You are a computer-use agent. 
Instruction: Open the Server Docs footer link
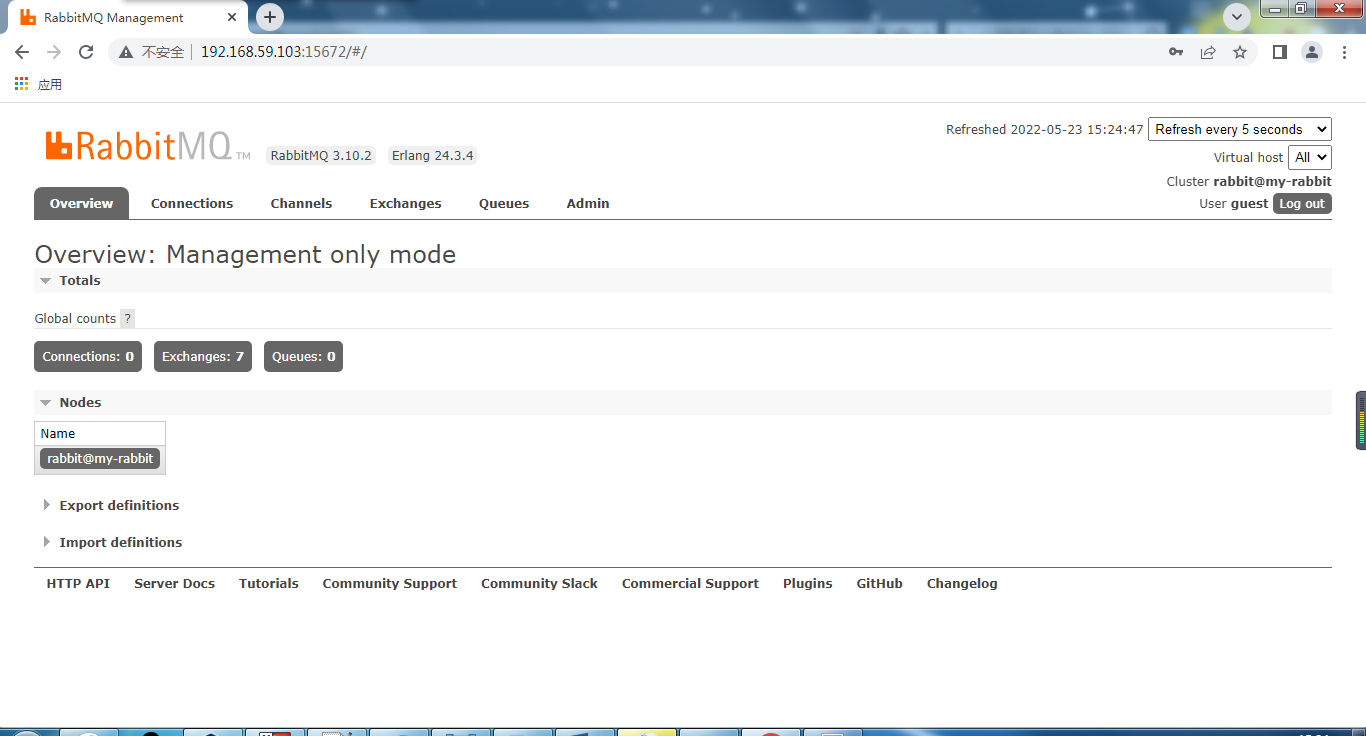click(x=174, y=584)
